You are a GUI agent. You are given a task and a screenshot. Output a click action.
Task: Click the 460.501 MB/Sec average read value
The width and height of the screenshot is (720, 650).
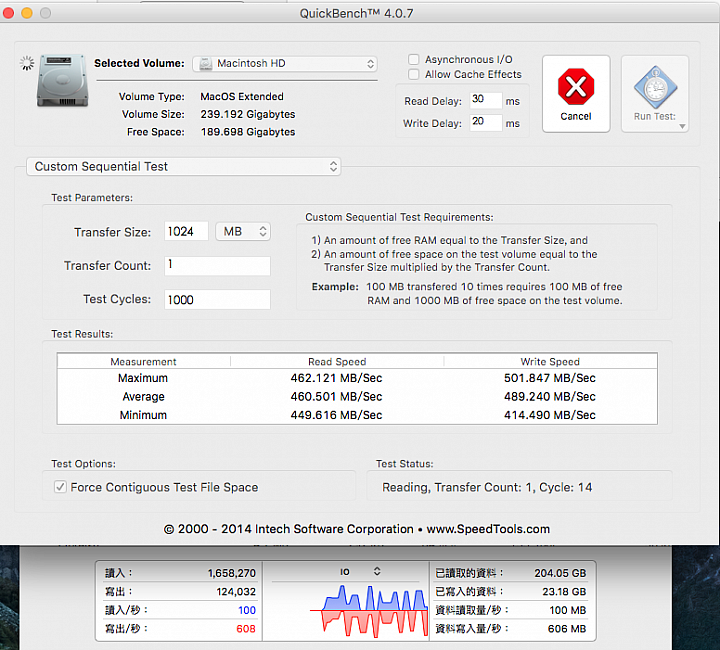(336, 397)
